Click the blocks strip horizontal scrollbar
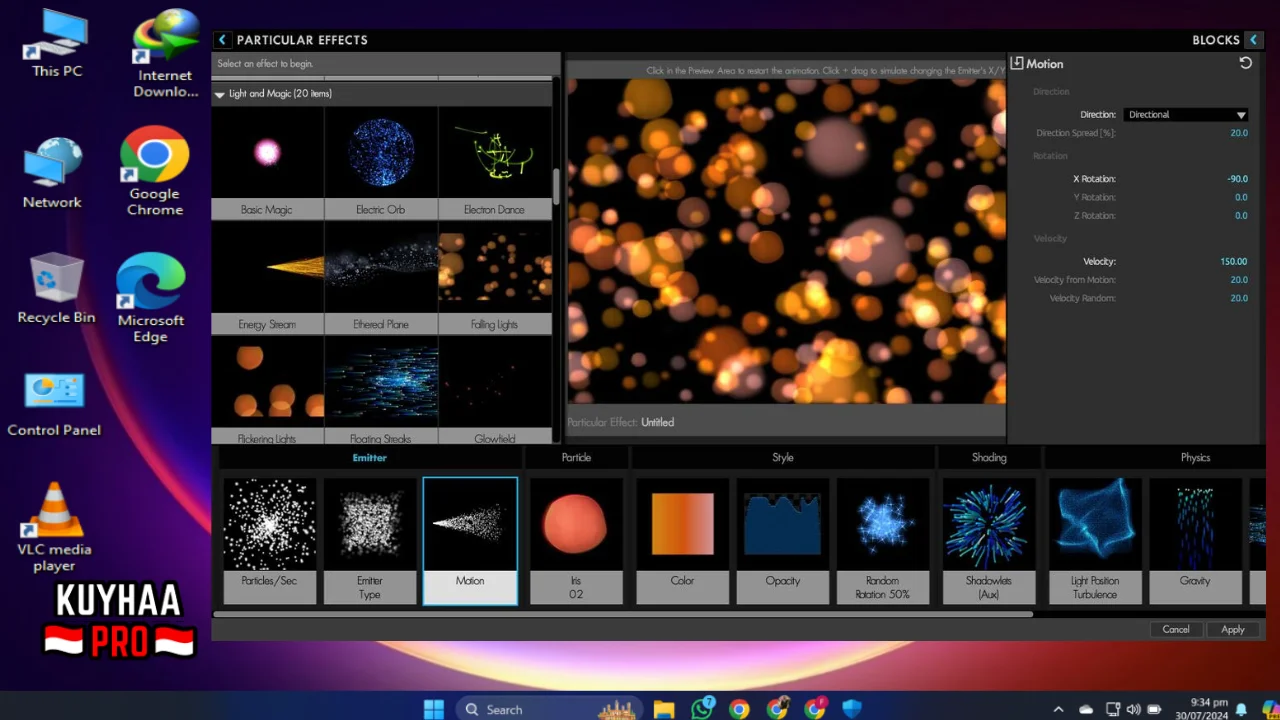 click(623, 614)
